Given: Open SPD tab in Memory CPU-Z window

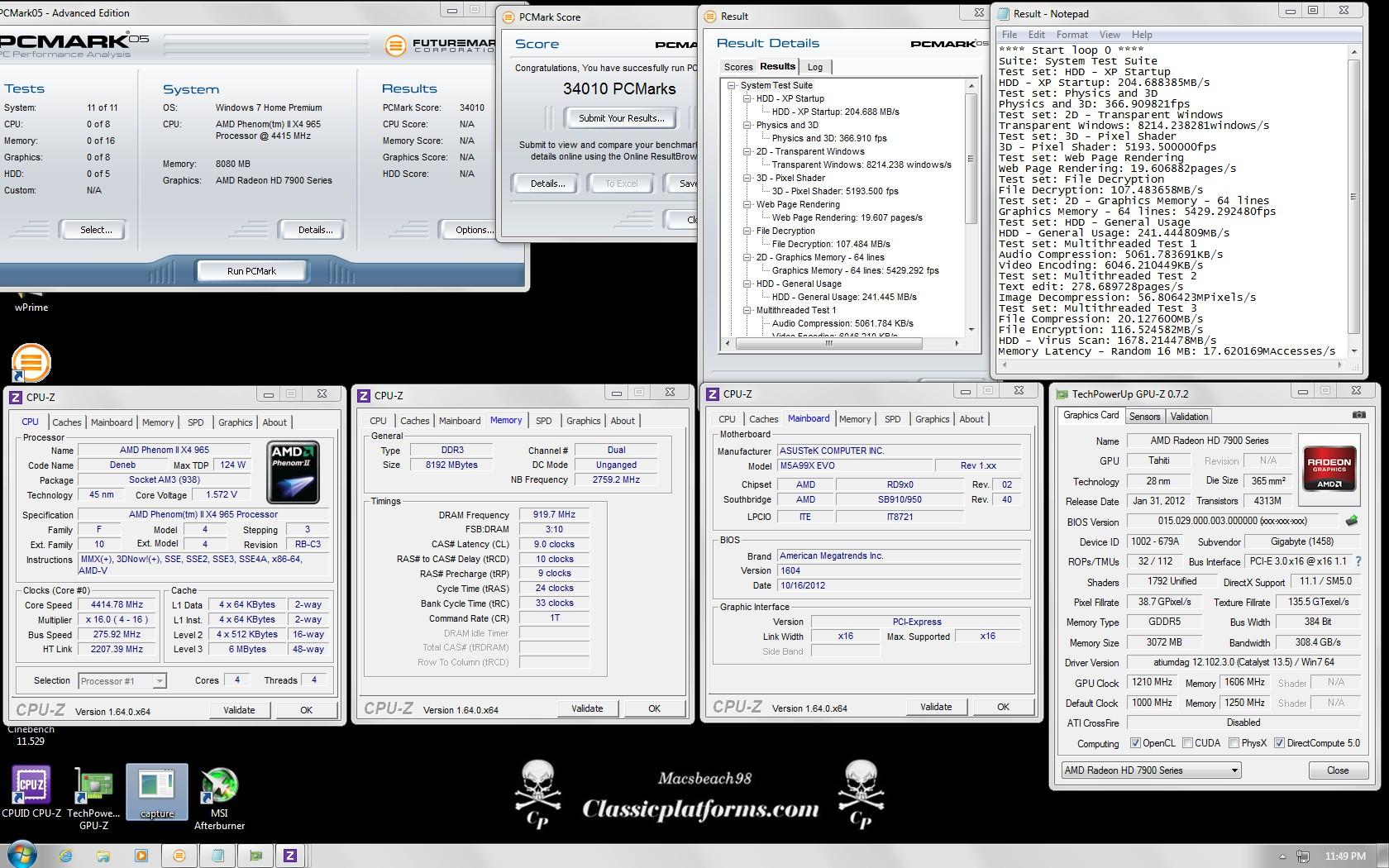Looking at the screenshot, I should pyautogui.click(x=543, y=420).
